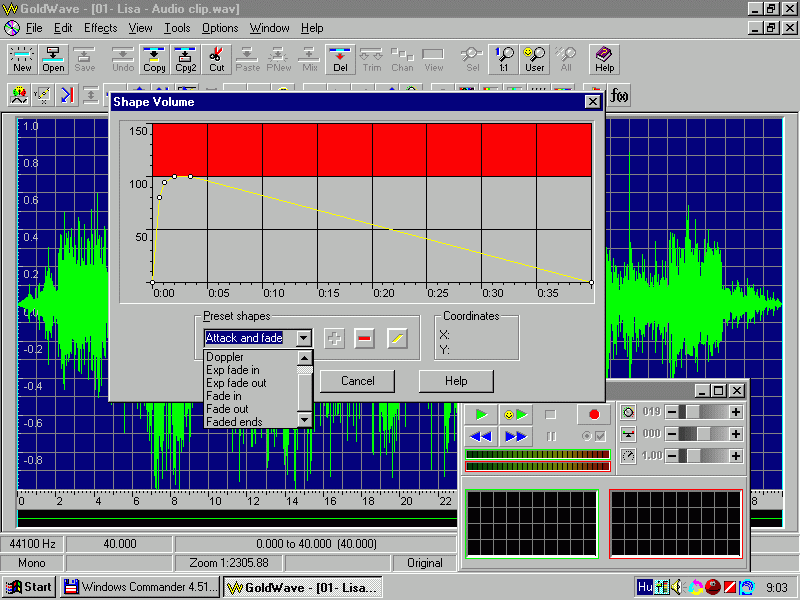
Task: Open the Window menu
Action: point(269,28)
